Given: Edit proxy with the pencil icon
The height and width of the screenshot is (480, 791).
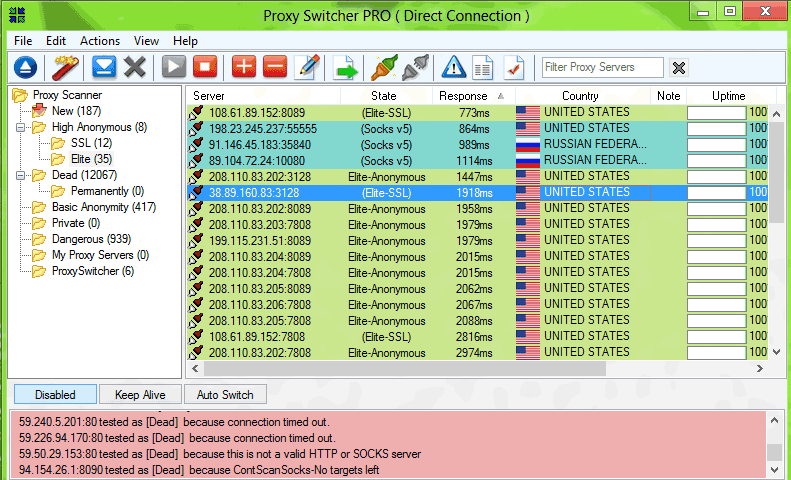Looking at the screenshot, I should coord(307,67).
